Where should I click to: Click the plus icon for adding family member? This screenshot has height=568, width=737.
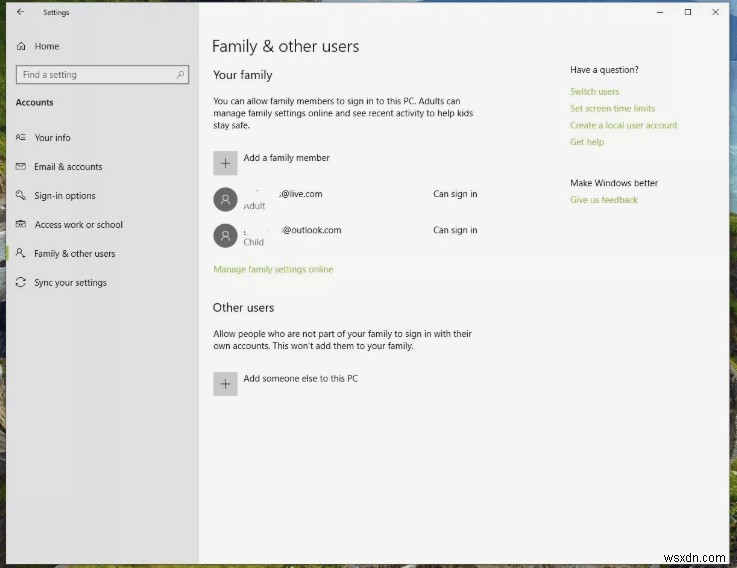tap(225, 163)
